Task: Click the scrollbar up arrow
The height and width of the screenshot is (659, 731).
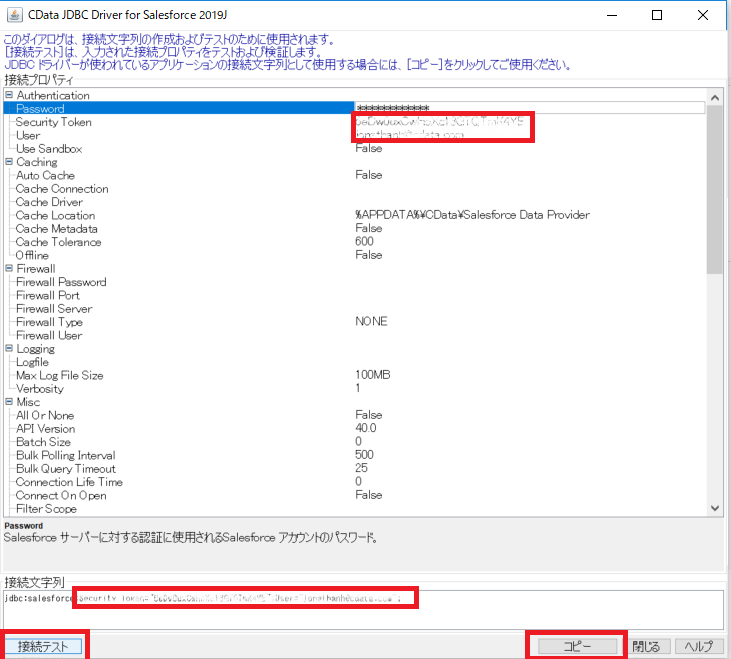Action: [x=715, y=98]
